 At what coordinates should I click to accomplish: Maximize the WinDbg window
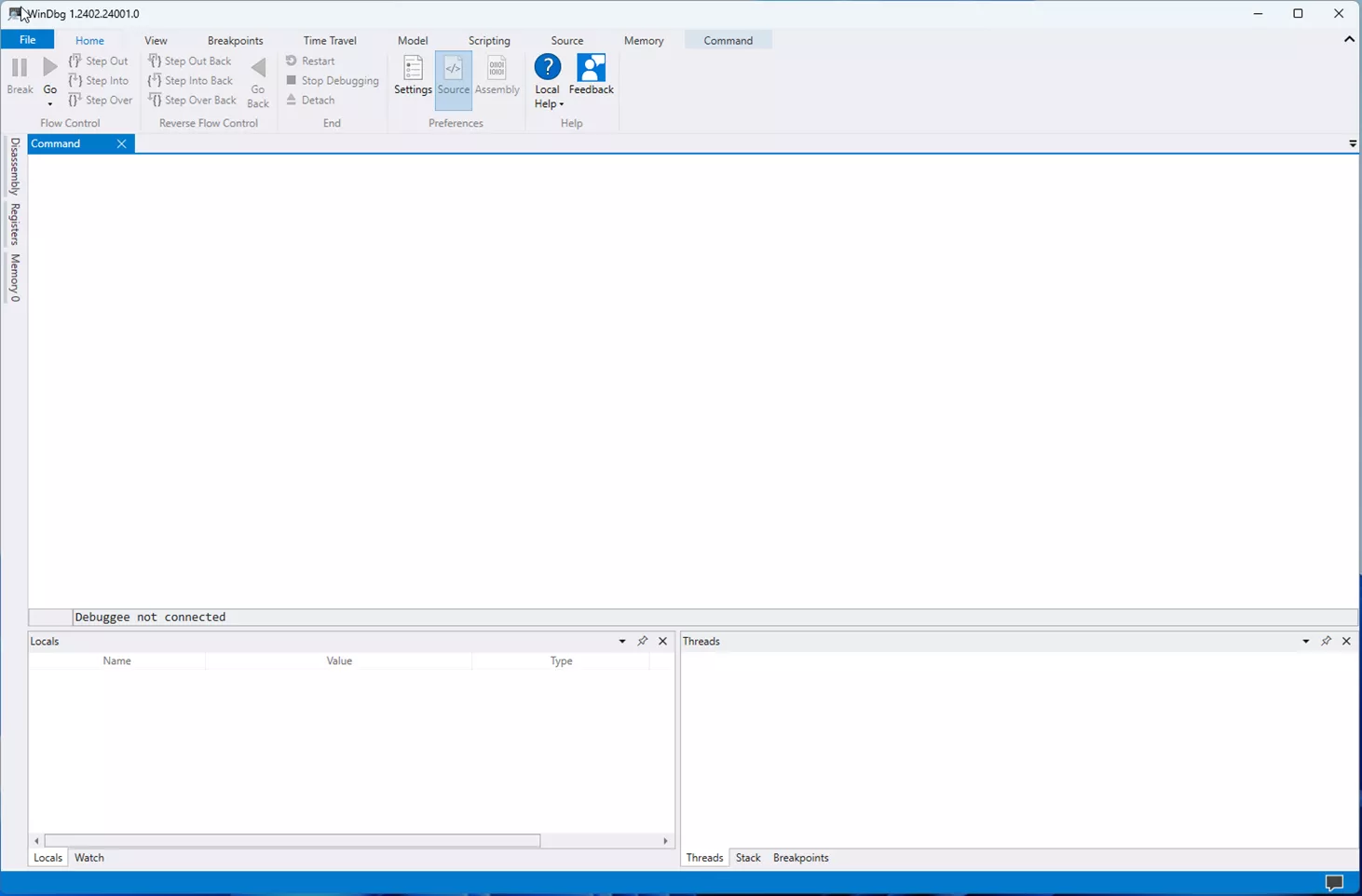coord(1298,13)
